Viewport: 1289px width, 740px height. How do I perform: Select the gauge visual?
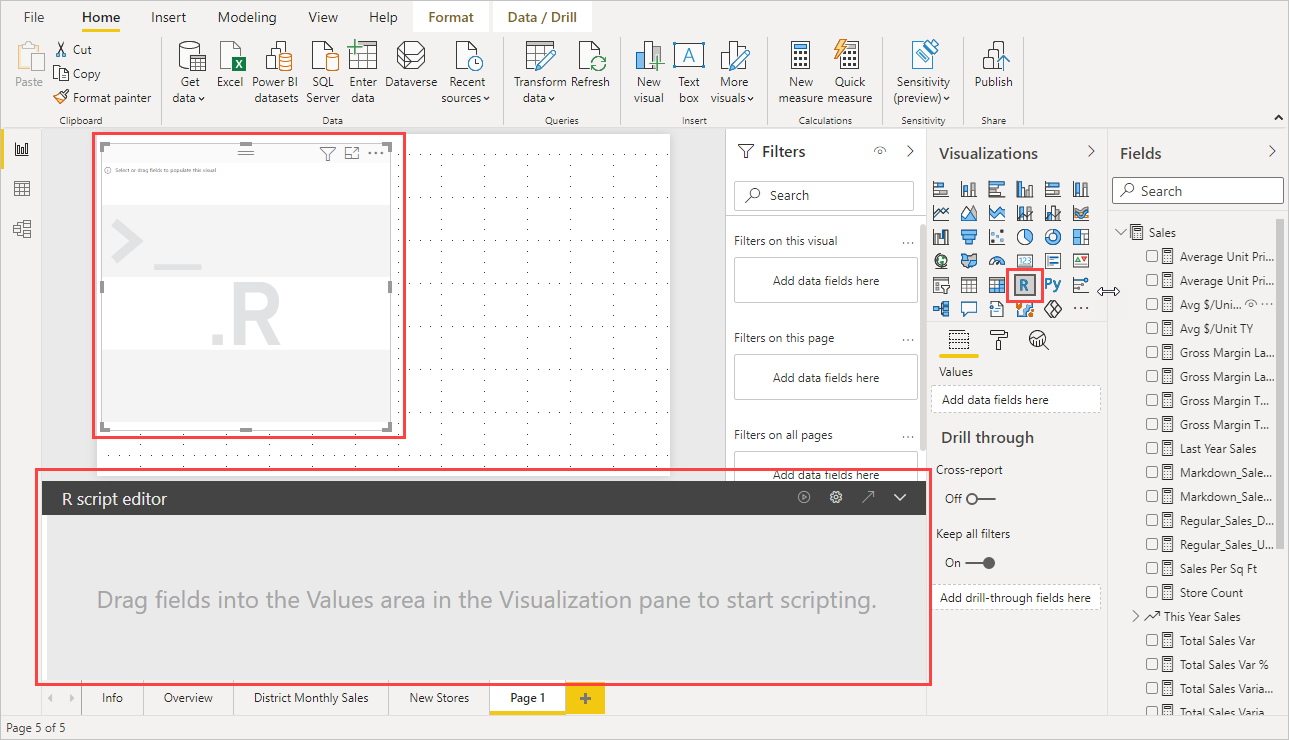pos(997,259)
